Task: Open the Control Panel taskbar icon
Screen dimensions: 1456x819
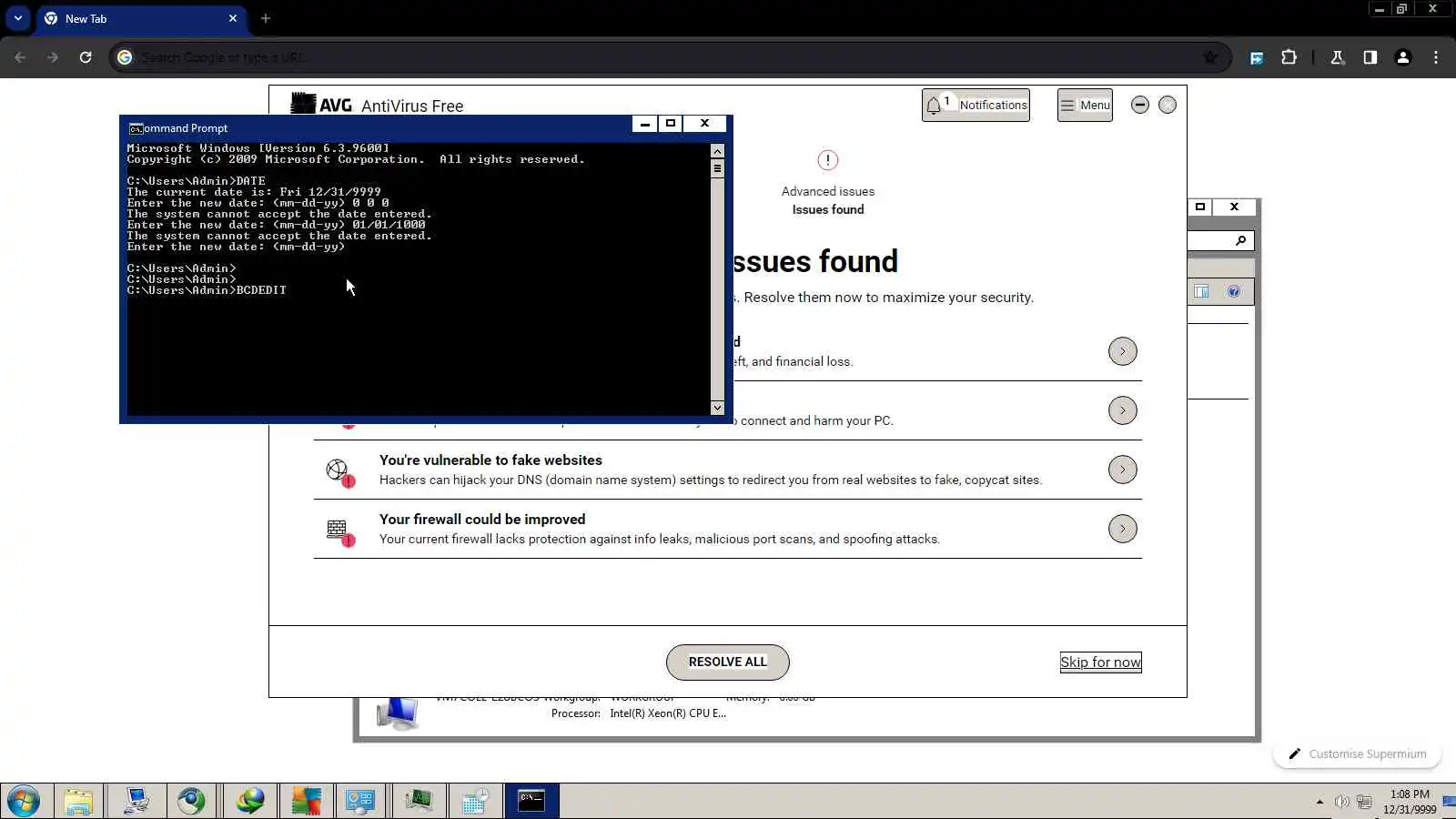Action: click(361, 801)
